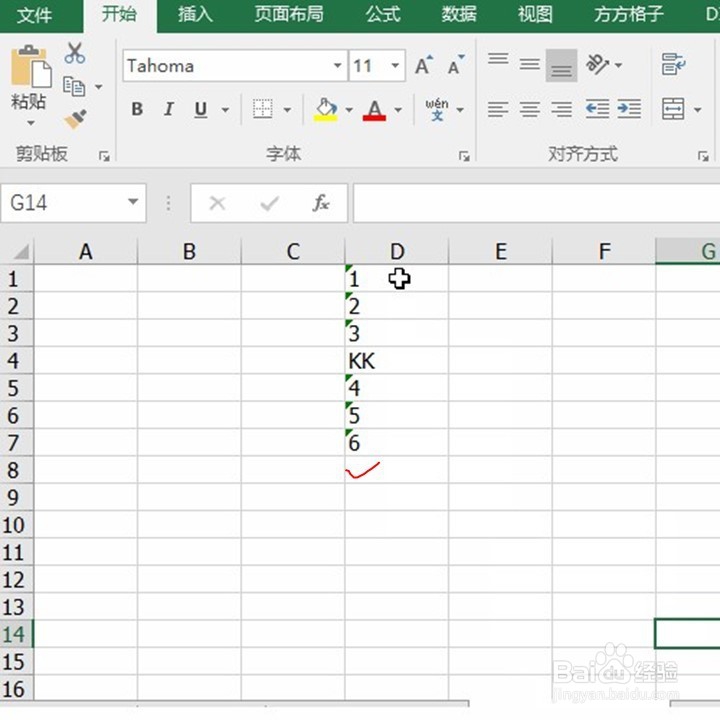This screenshot has width=720, height=720.
Task: Click the Copy icon
Action: (74, 86)
